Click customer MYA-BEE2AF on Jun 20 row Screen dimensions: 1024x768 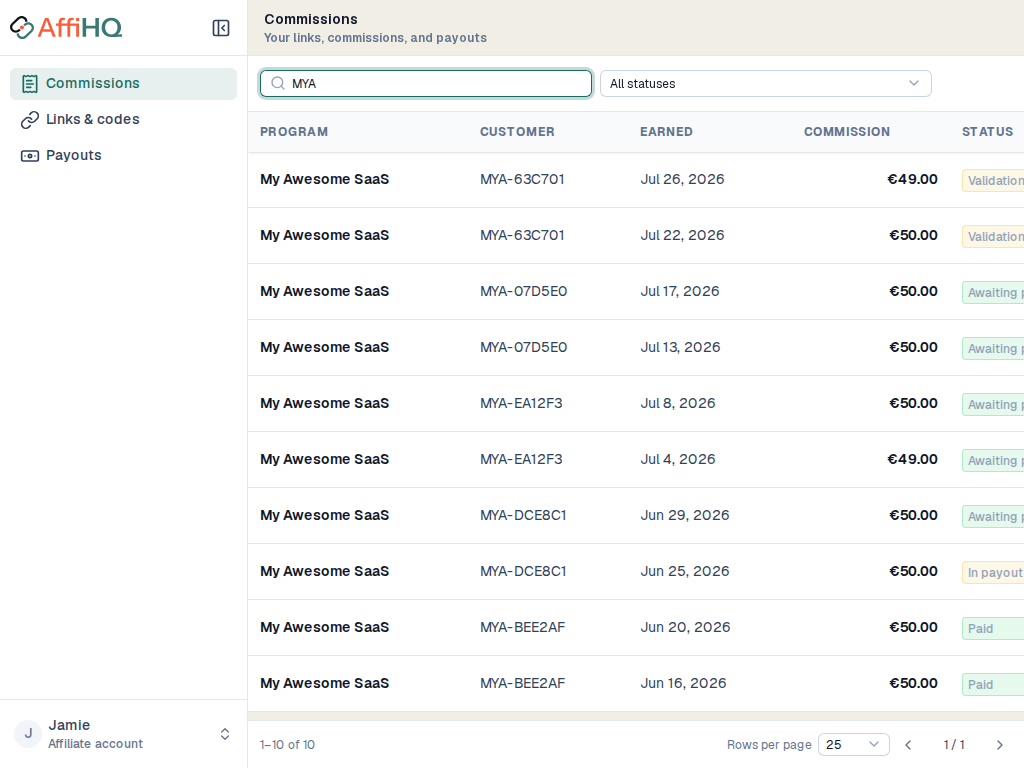[x=522, y=628]
